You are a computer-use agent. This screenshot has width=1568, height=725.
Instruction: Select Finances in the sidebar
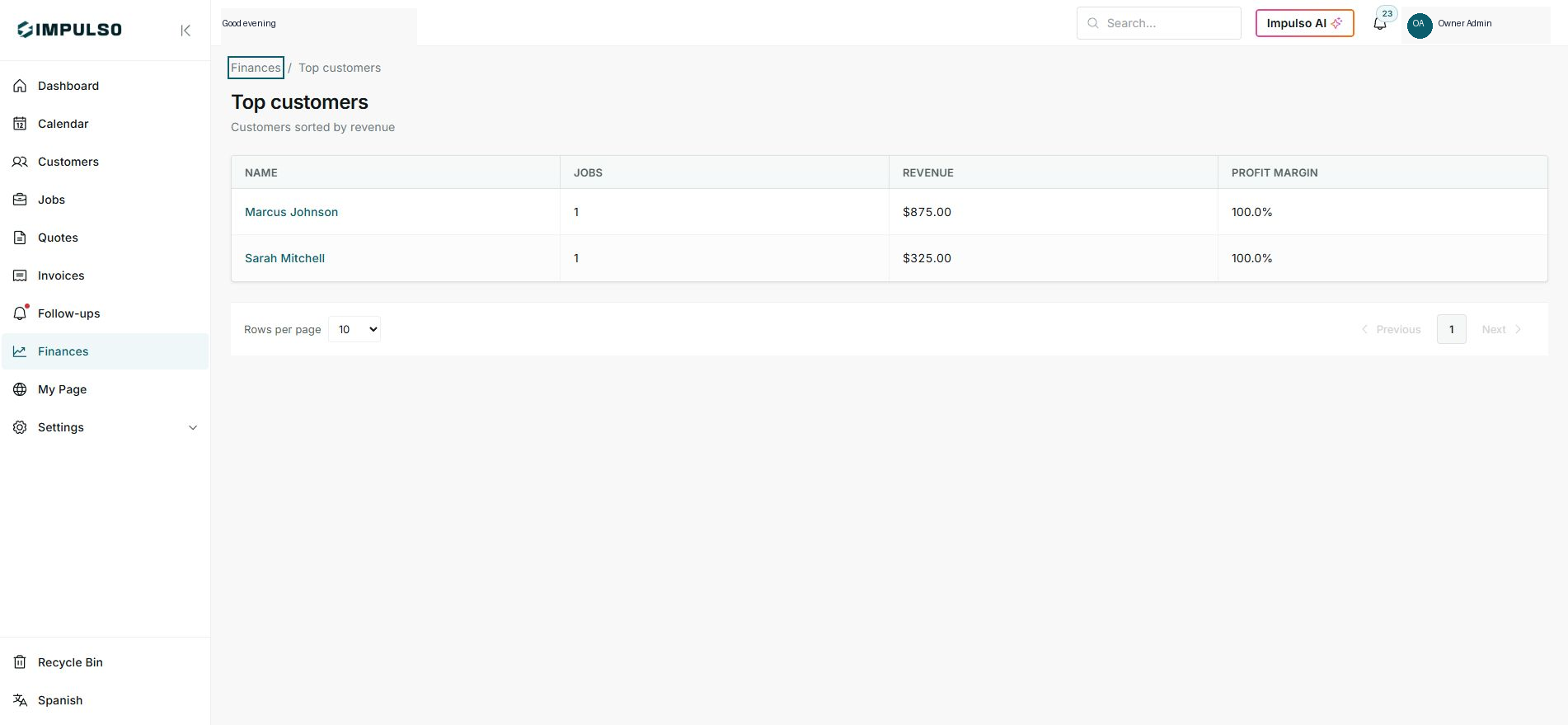(x=106, y=351)
